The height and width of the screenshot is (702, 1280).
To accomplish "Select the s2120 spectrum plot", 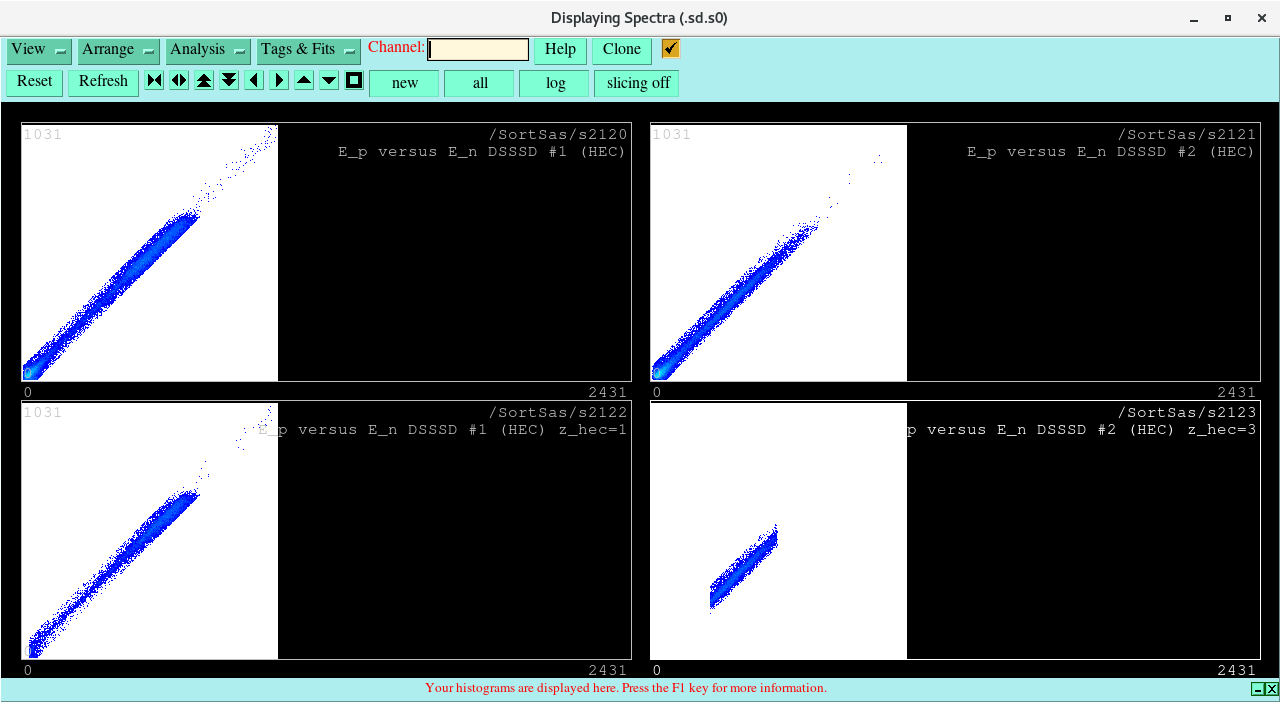I will 326,252.
